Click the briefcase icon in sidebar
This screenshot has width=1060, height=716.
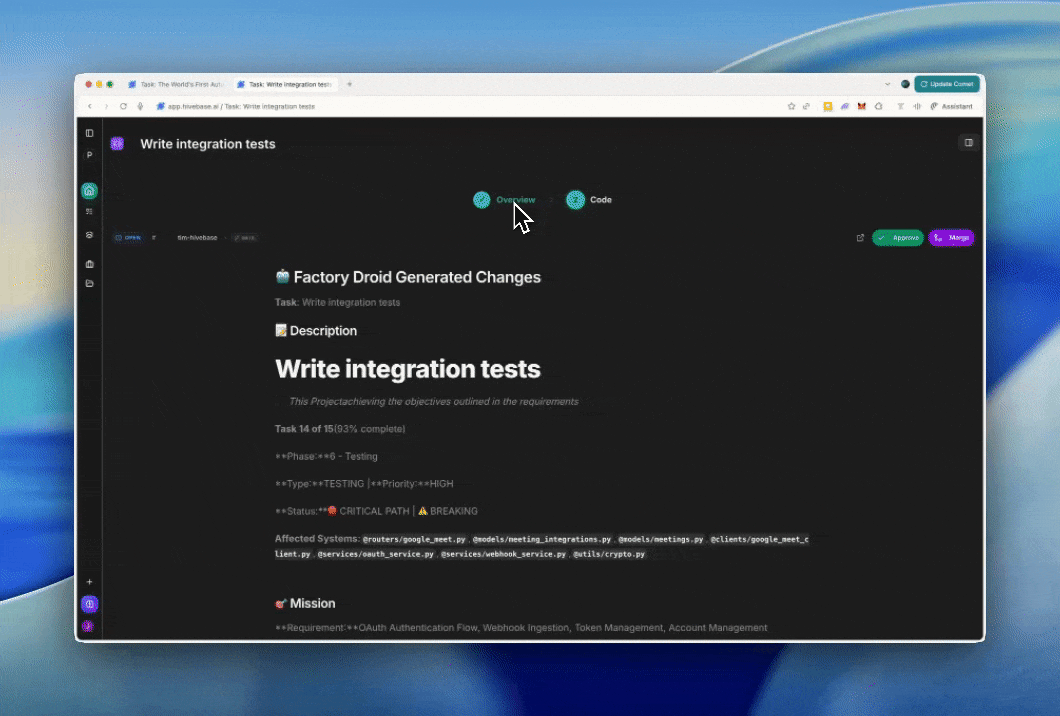click(x=89, y=264)
